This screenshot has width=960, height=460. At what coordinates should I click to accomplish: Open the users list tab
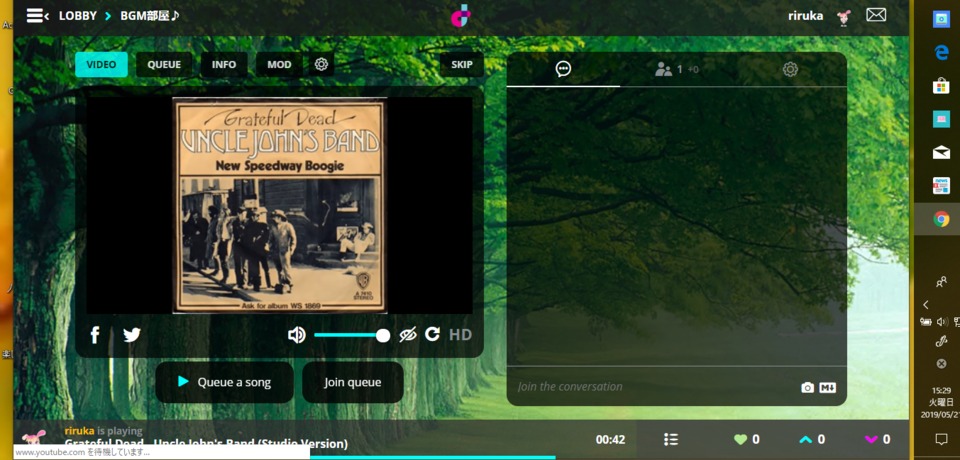click(677, 69)
